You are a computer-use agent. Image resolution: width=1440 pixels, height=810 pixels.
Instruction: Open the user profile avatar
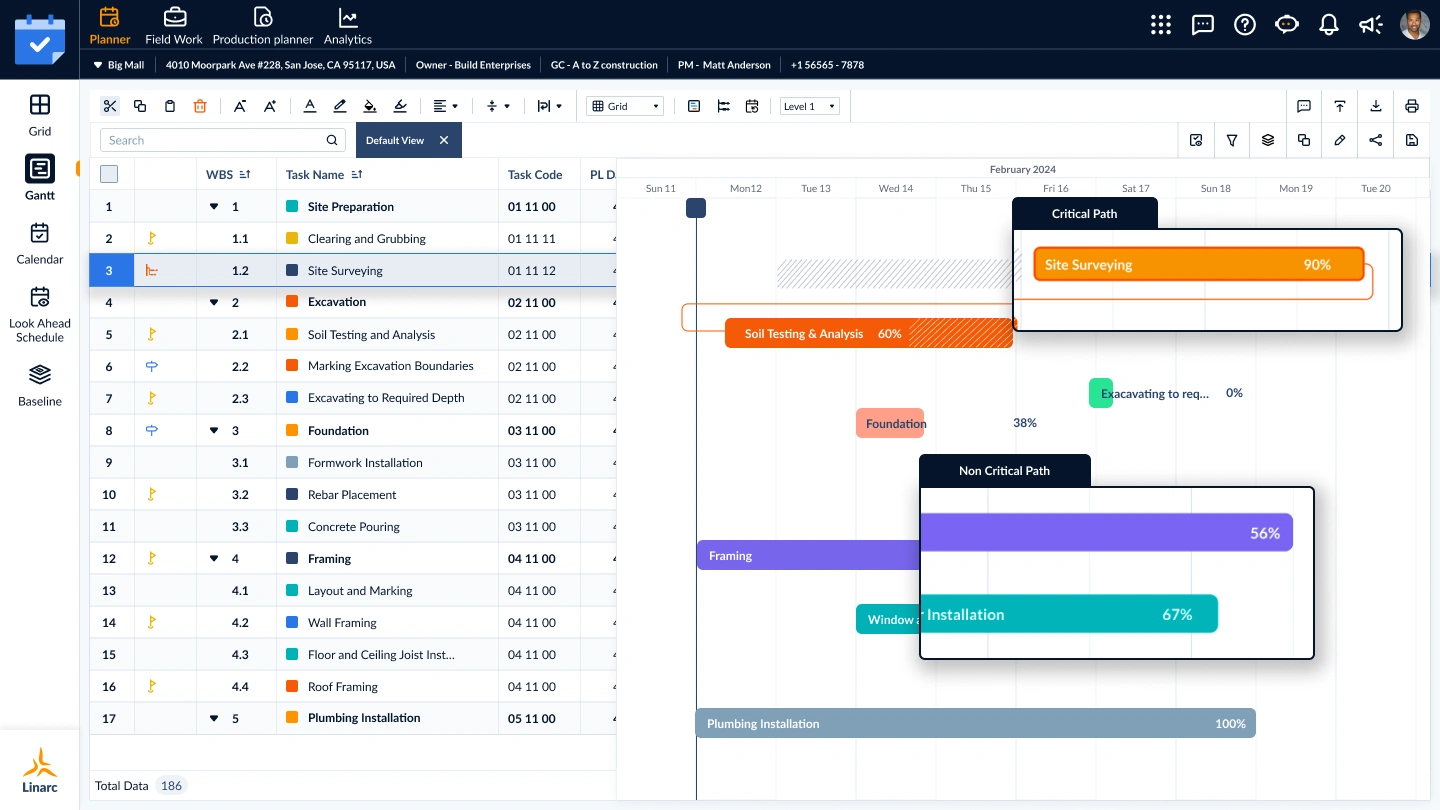point(1415,25)
